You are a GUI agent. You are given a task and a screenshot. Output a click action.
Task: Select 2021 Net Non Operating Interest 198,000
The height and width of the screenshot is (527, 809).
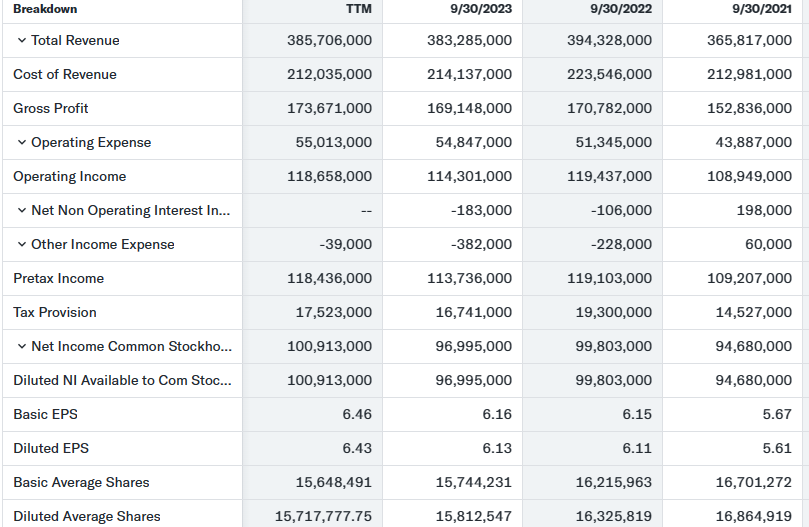764,211
